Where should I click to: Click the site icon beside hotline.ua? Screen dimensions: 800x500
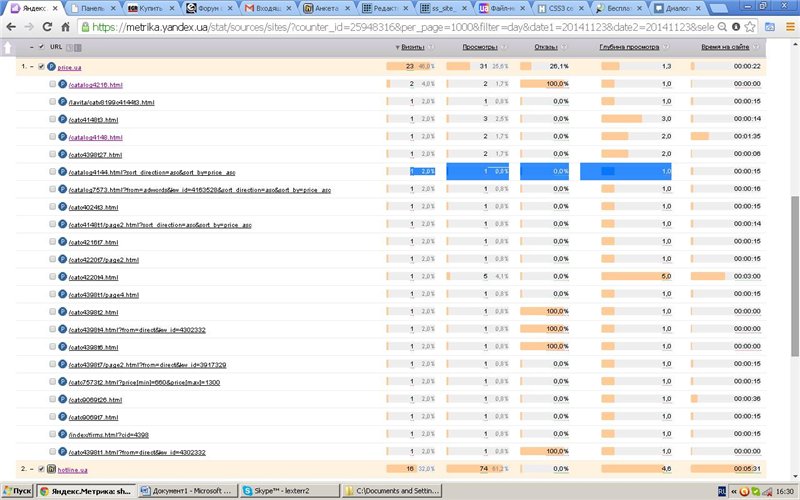coord(51,469)
